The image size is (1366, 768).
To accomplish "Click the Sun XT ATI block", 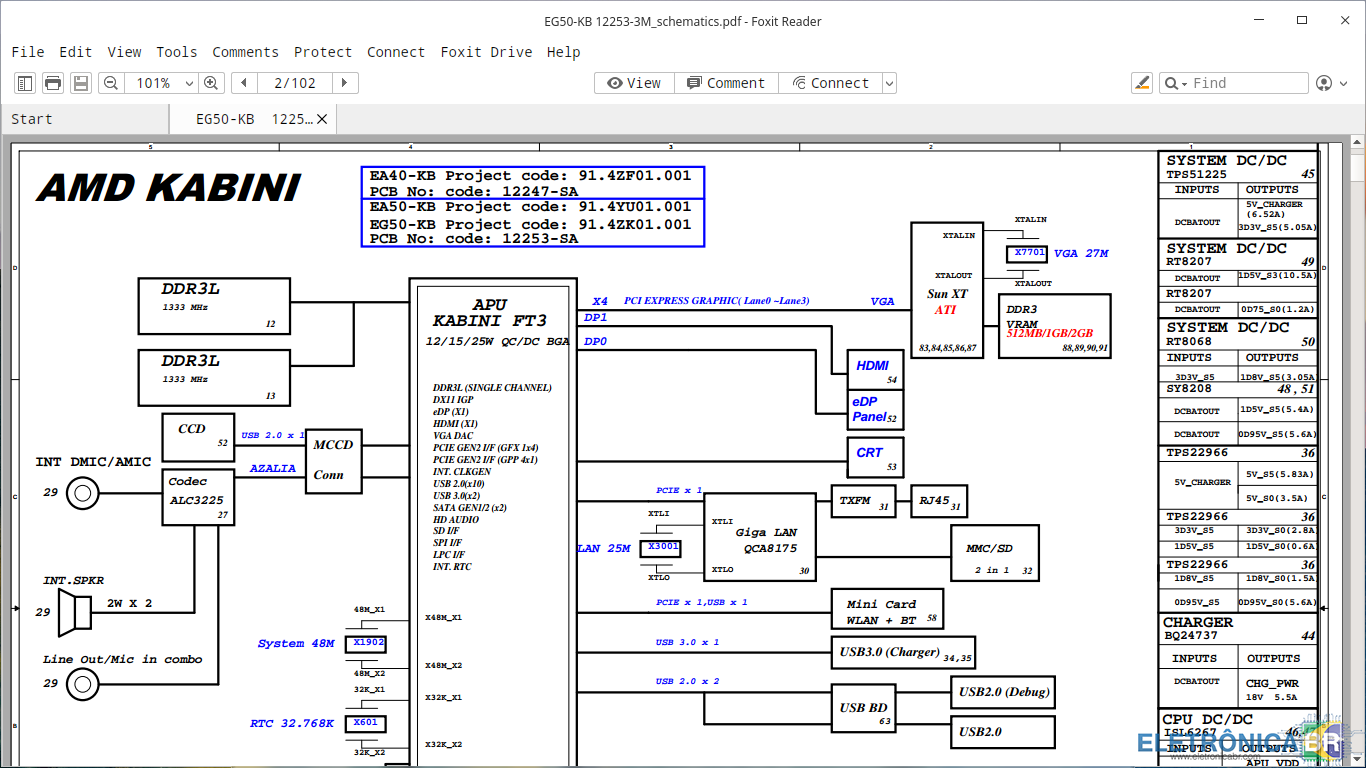I will [x=947, y=290].
